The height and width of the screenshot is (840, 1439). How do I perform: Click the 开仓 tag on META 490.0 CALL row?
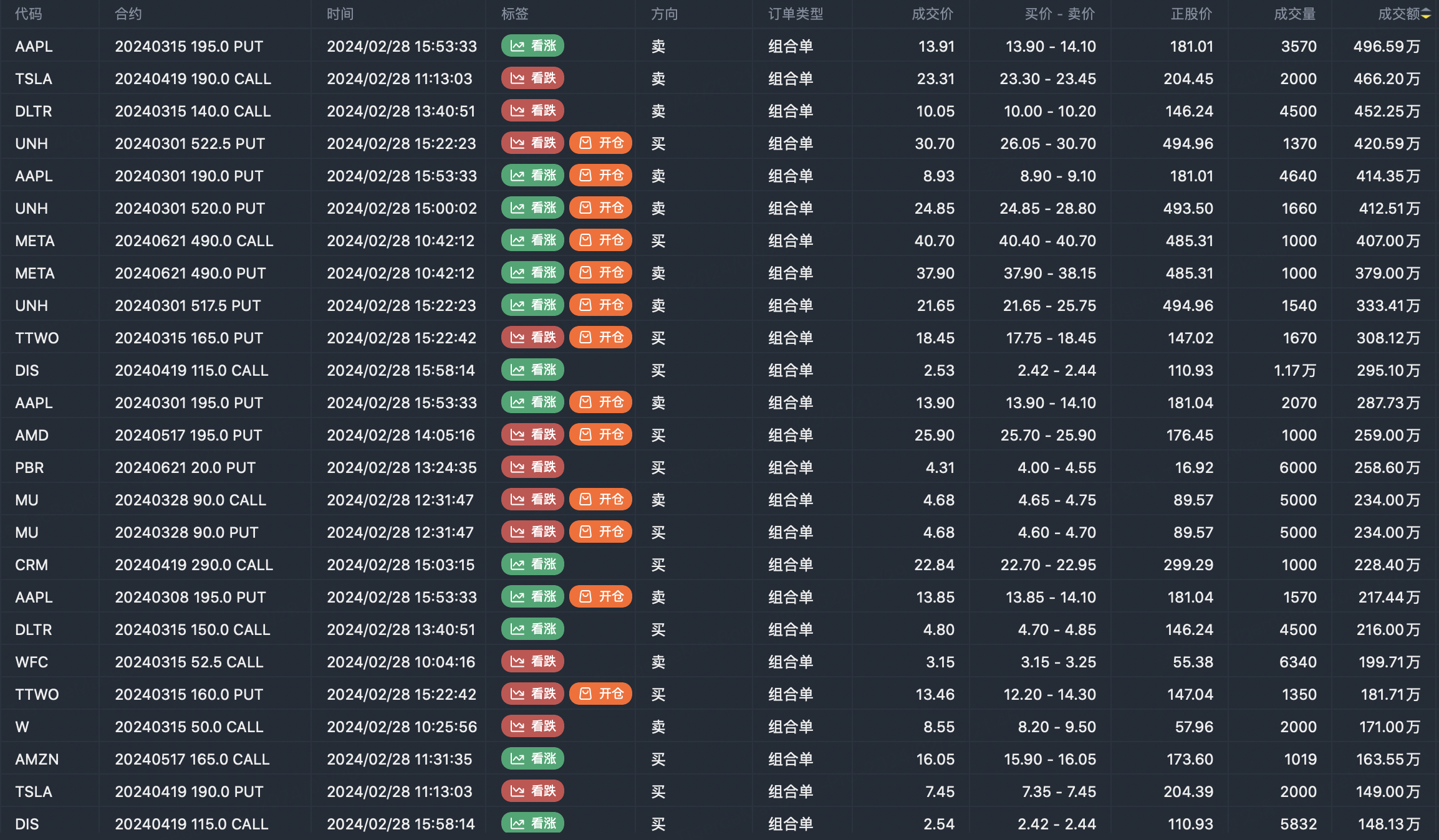600,241
